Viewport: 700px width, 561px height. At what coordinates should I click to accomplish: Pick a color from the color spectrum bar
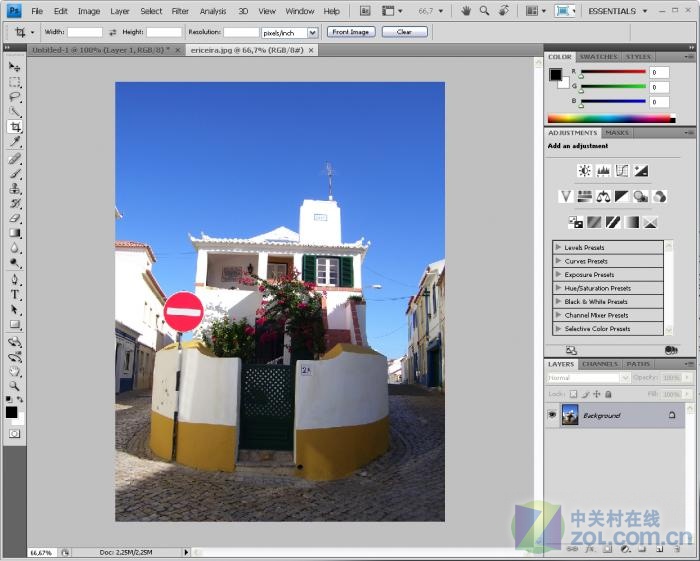(608, 119)
